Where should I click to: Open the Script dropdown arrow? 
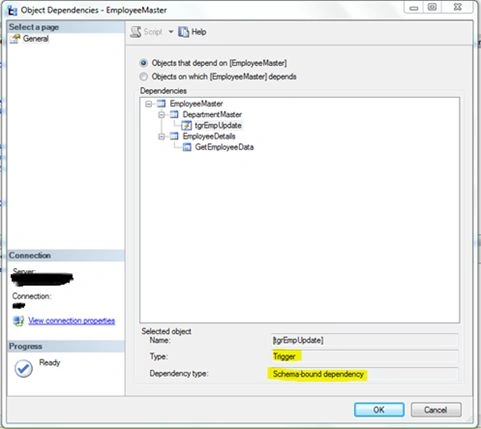(171, 32)
